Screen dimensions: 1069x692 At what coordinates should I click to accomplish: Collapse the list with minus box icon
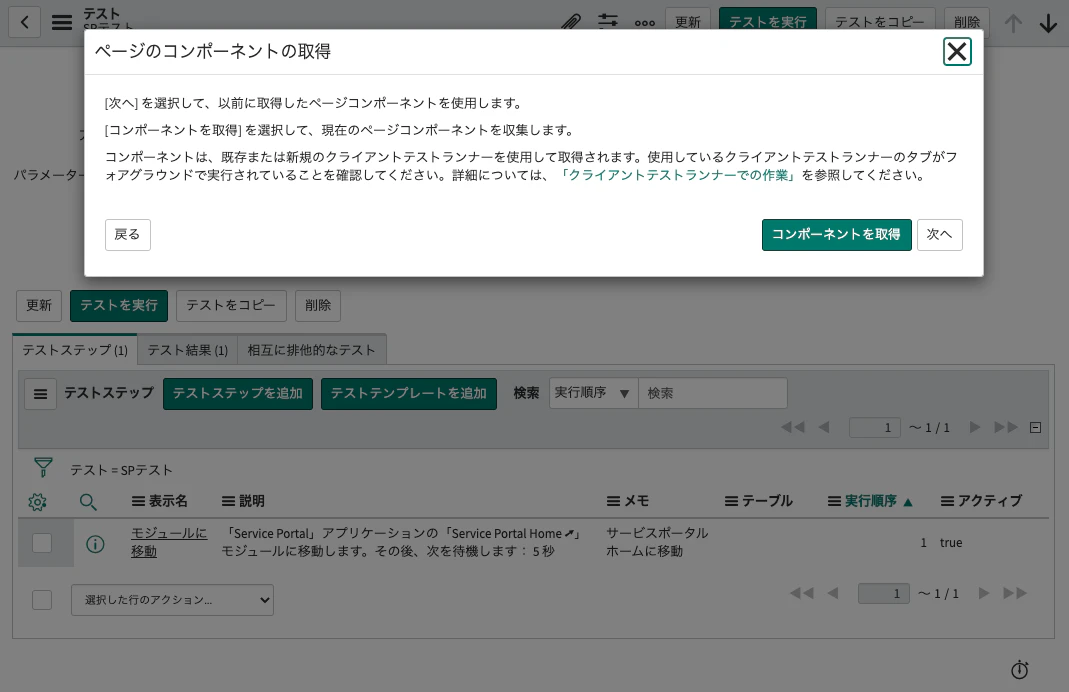click(1036, 427)
